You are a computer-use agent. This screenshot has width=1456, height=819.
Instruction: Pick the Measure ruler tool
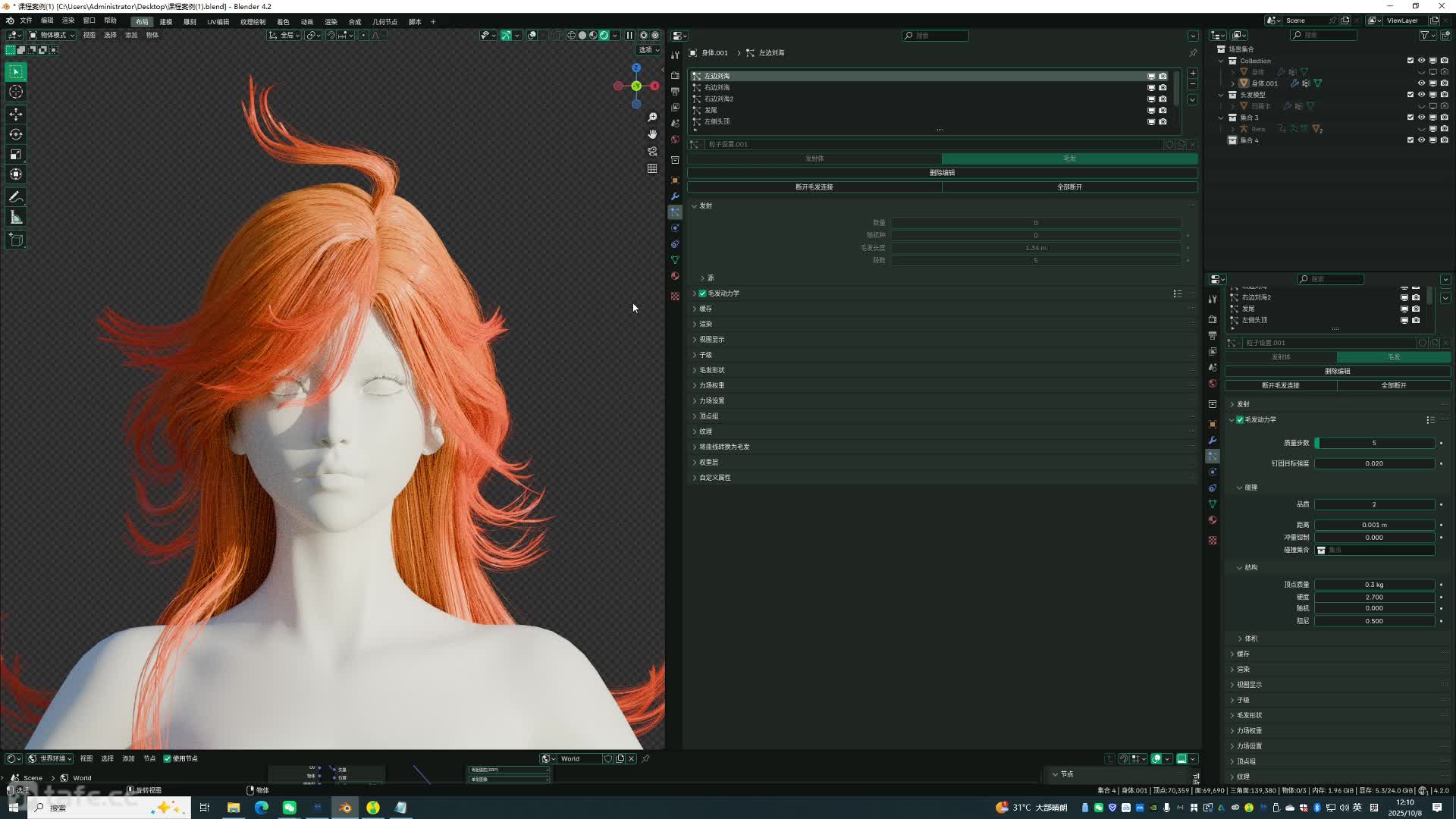[x=16, y=218]
